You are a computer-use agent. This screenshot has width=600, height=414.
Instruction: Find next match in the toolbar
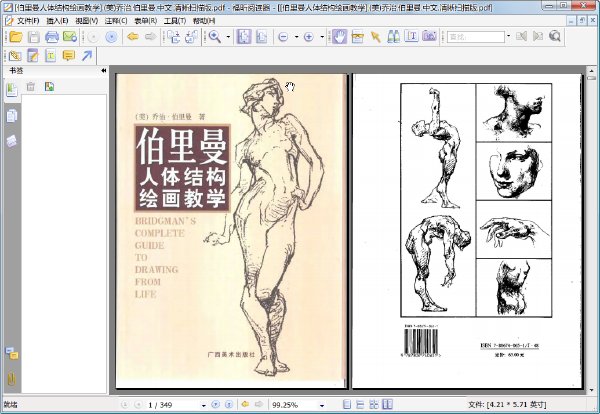click(x=538, y=36)
